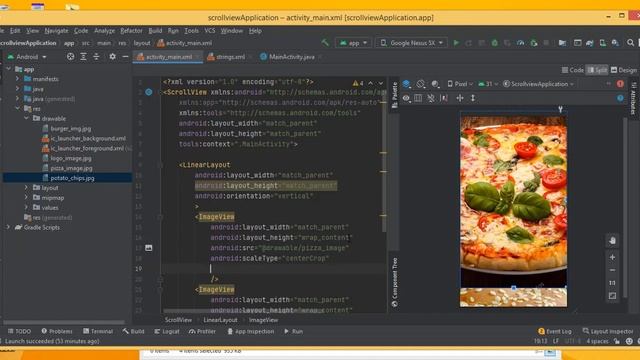640x360 pixels.
Task: Click the 1:1 actual size zoom icon
Action: click(x=612, y=282)
